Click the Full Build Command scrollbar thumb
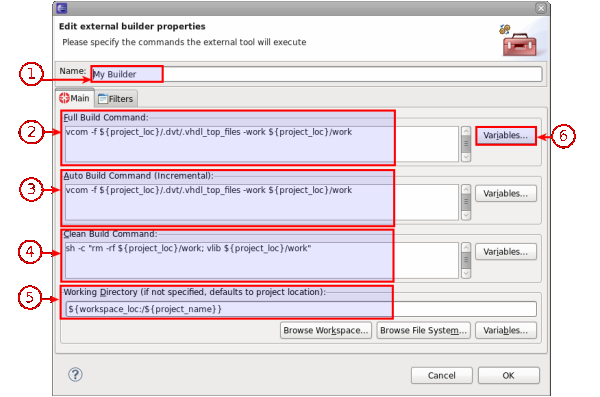 click(466, 144)
